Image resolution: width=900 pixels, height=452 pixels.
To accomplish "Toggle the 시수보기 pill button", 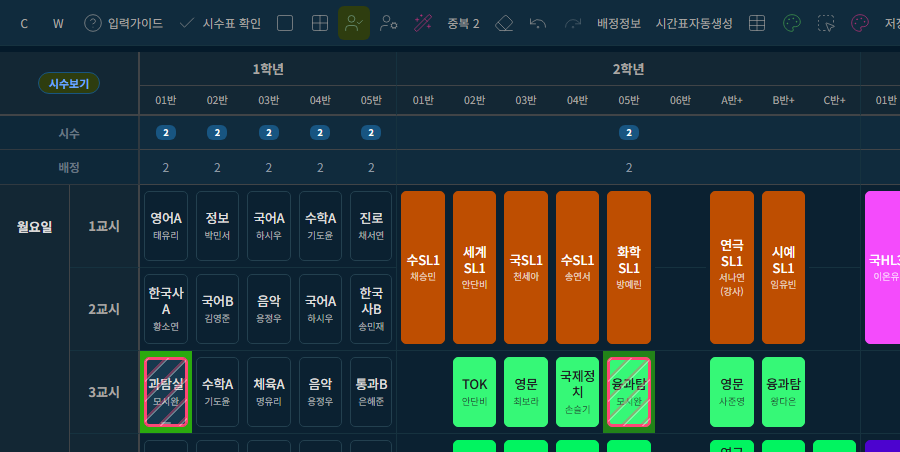I will 69,83.
